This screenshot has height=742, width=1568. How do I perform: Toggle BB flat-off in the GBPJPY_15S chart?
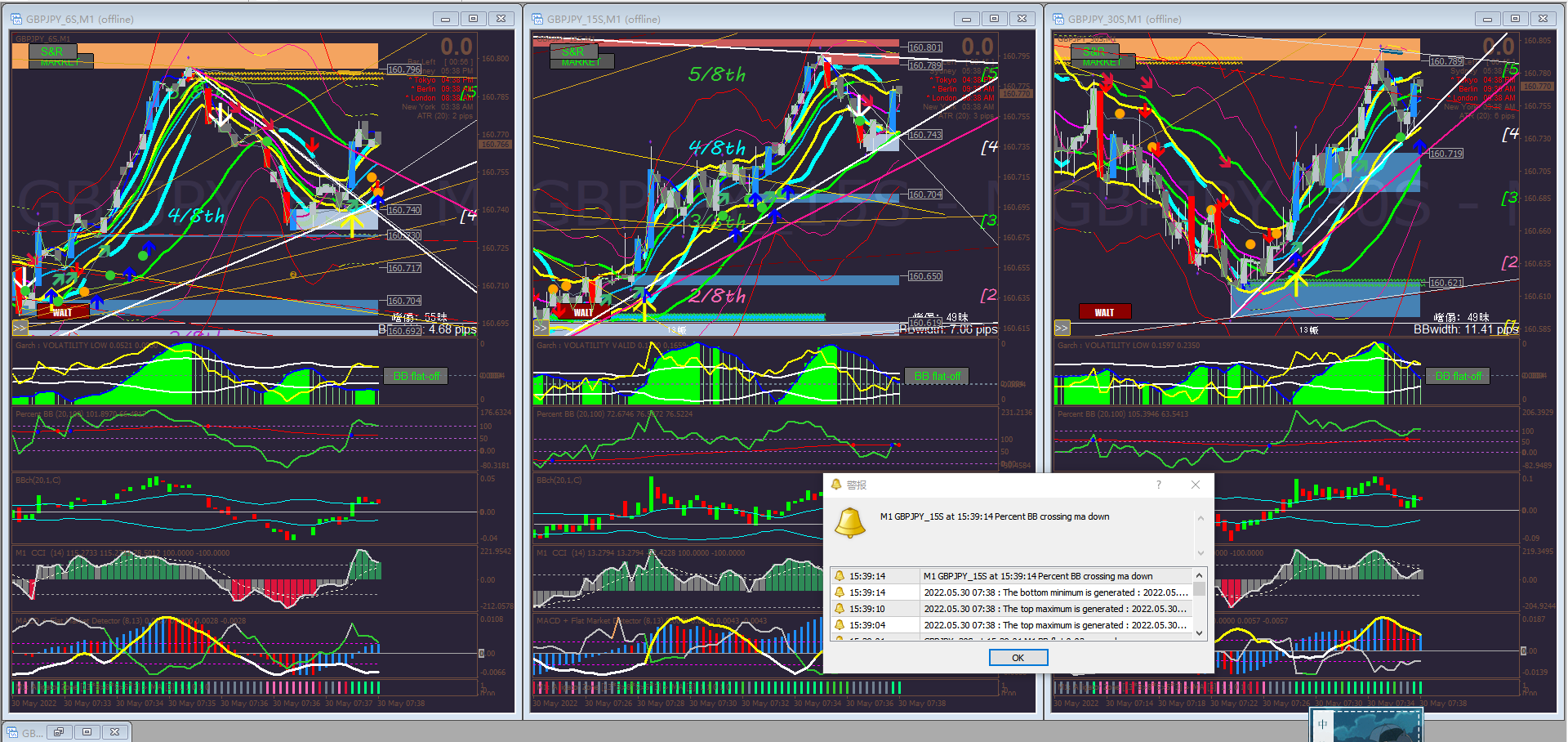tap(937, 377)
